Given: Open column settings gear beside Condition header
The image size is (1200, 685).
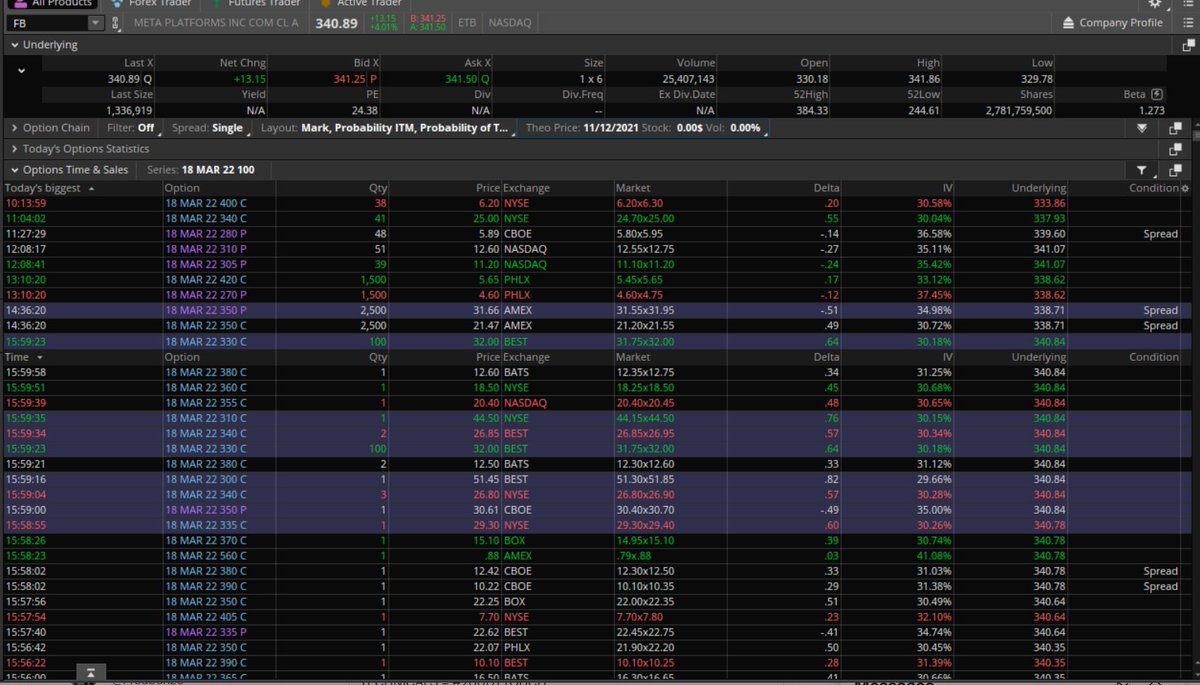Looking at the screenshot, I should point(1185,188).
